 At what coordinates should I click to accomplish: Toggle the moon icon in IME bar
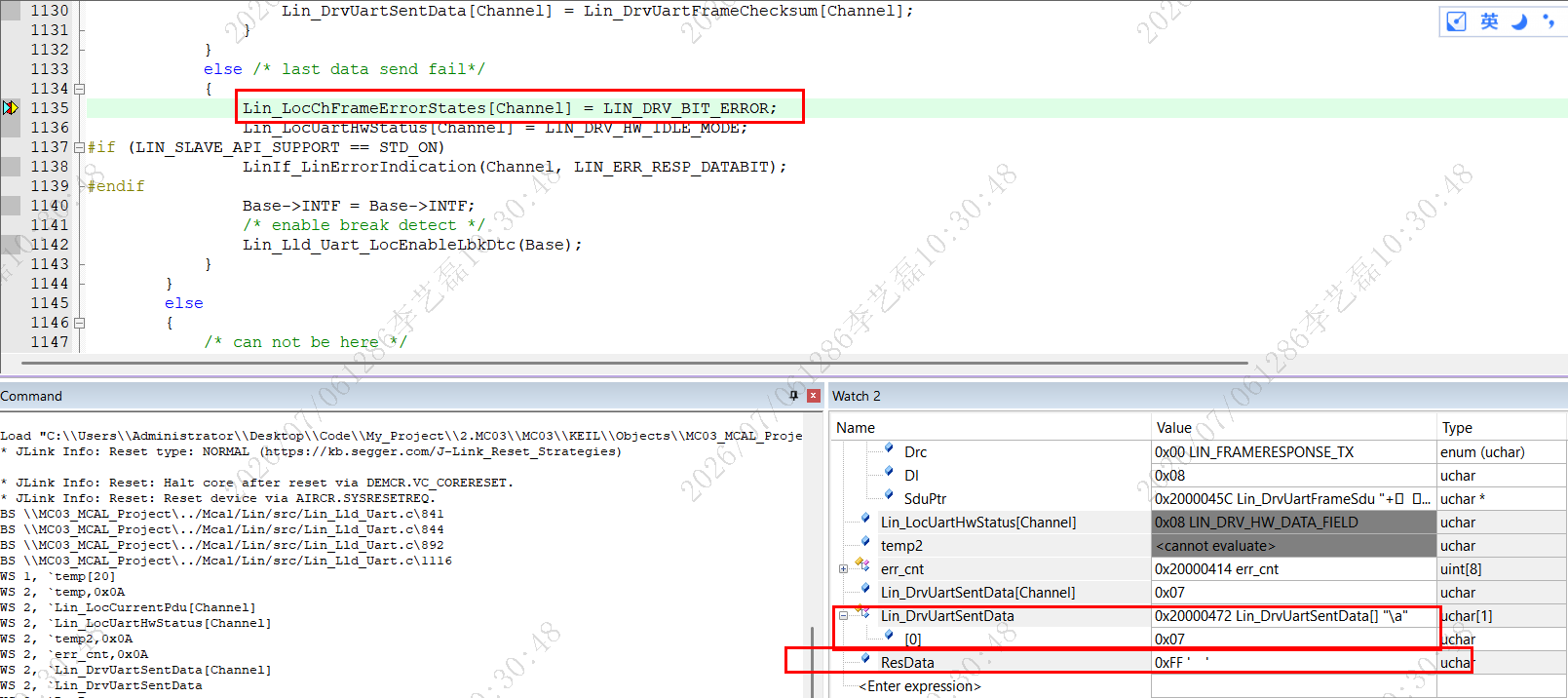[x=1519, y=21]
